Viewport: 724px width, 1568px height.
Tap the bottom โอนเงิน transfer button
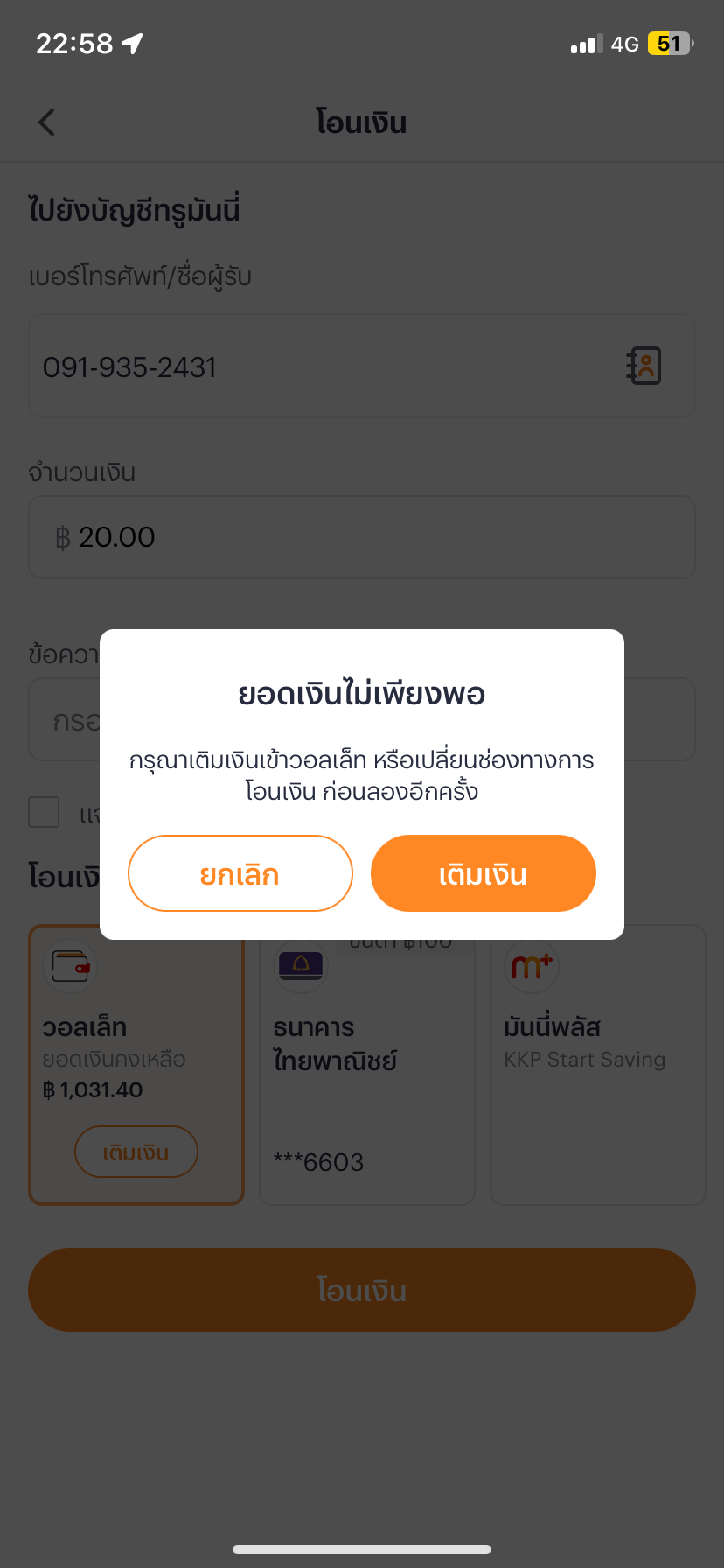click(362, 1290)
